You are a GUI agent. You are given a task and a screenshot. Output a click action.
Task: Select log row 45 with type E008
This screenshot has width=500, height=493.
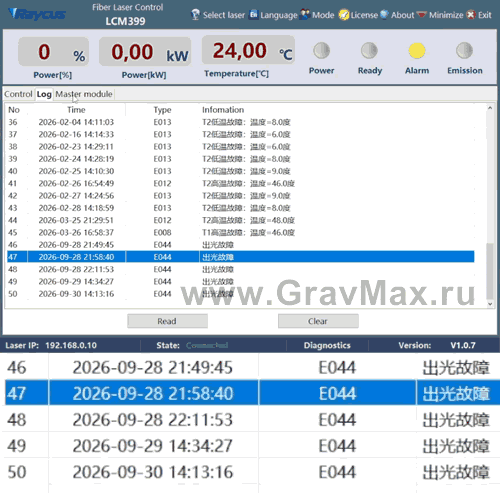(x=241, y=232)
